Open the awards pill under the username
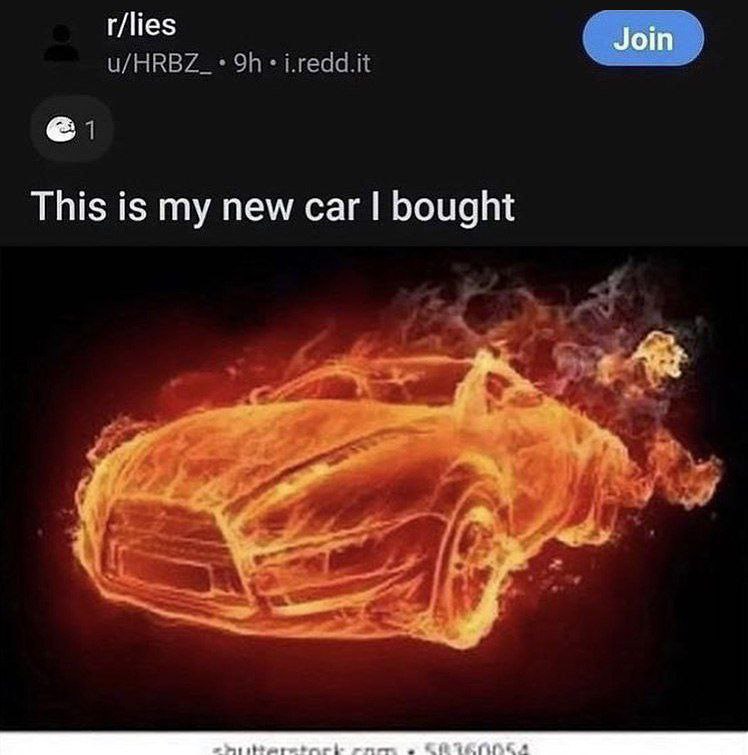Image resolution: width=748 pixels, height=755 pixels. pos(72,129)
